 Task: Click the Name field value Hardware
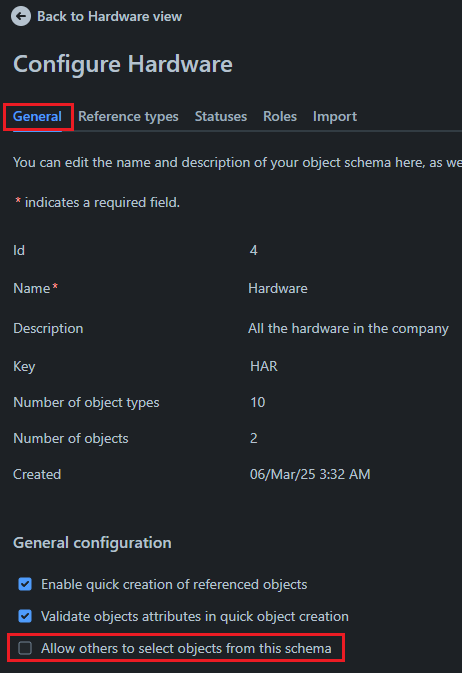[x=278, y=288]
